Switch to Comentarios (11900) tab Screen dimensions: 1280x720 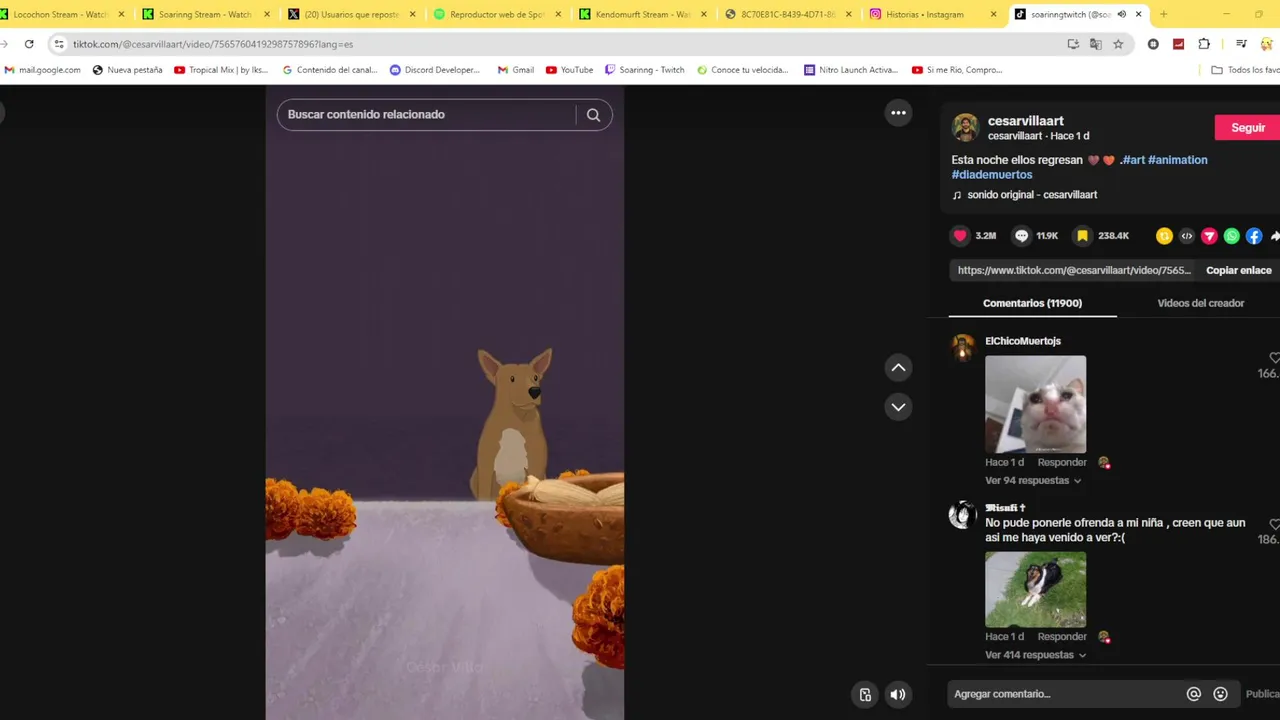coord(1032,303)
